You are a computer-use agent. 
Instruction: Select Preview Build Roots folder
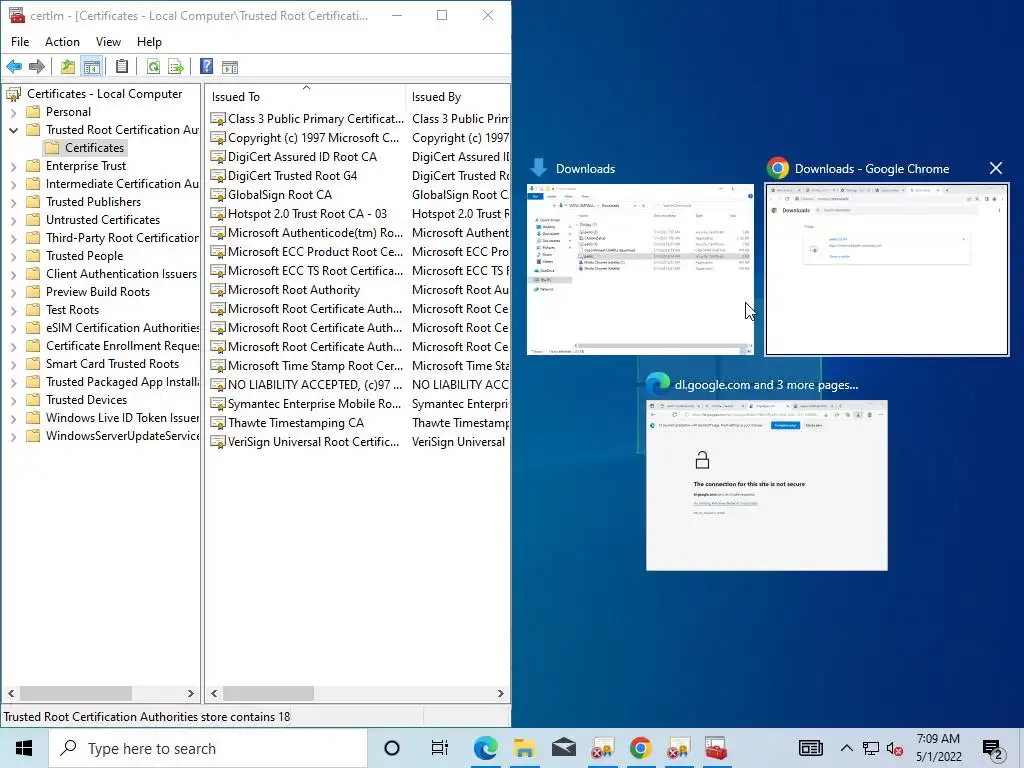(97, 292)
